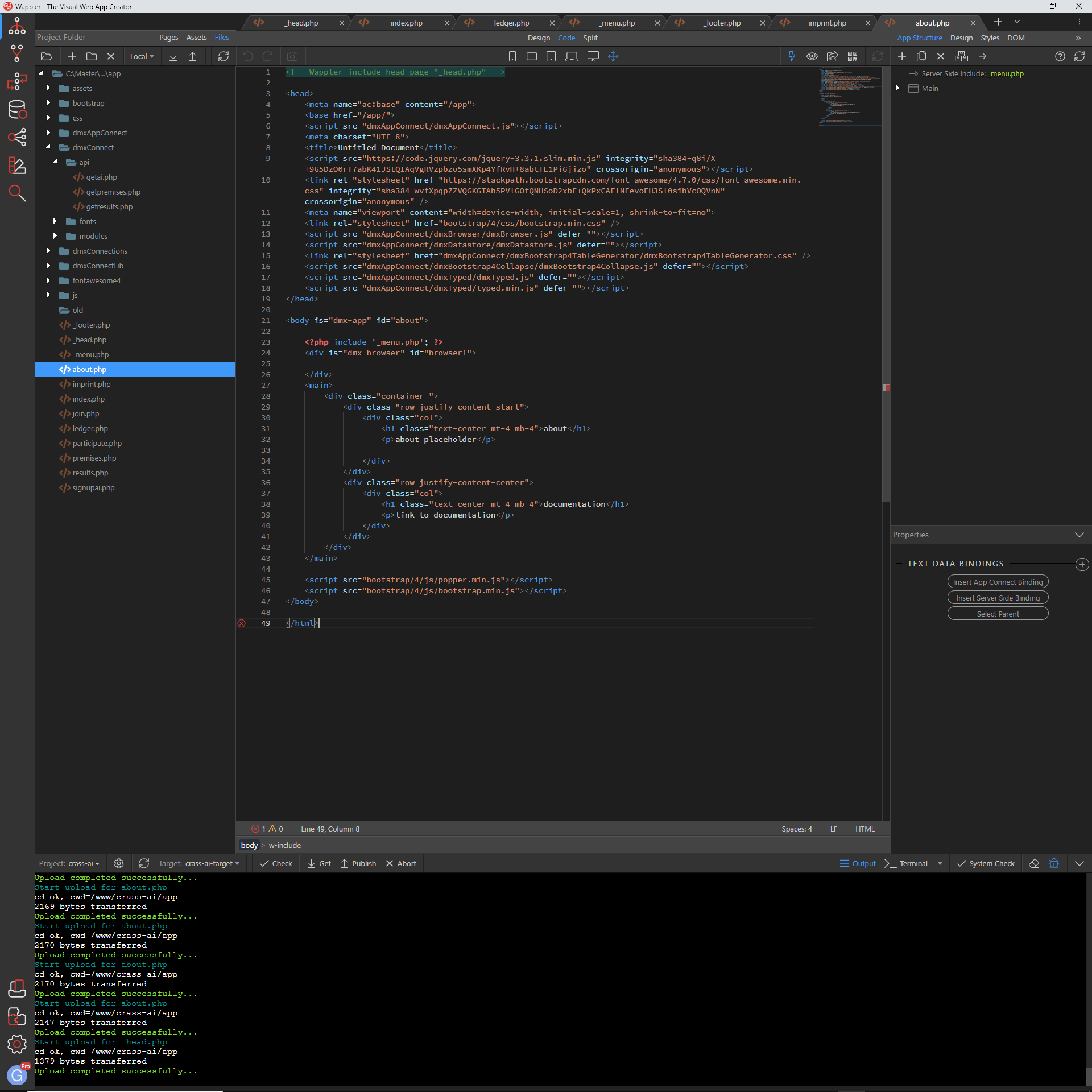Click the new file plus icon in file toolbar
This screenshot has height=1092, width=1092.
pyautogui.click(x=72, y=56)
